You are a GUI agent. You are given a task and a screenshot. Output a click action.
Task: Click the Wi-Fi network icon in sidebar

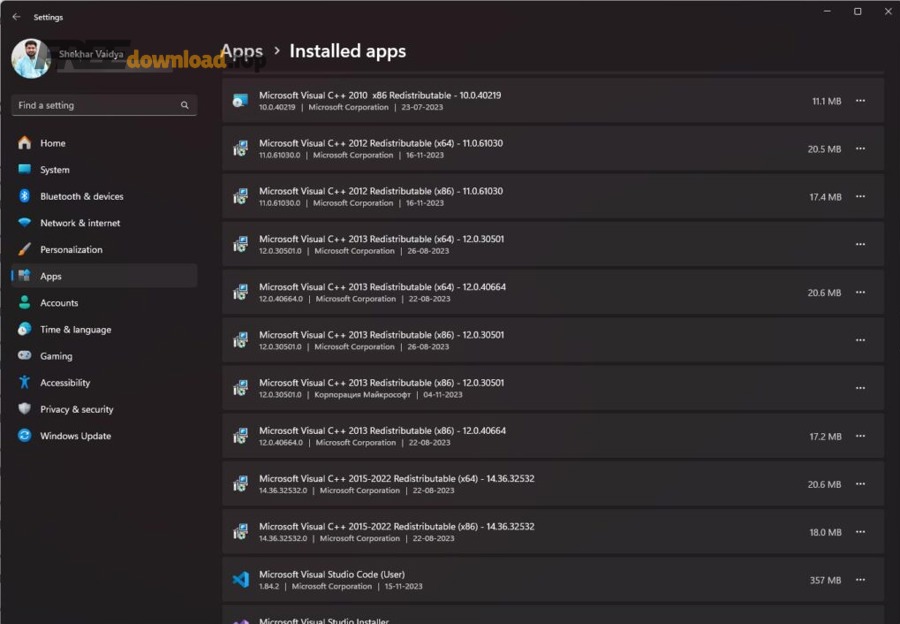24,222
